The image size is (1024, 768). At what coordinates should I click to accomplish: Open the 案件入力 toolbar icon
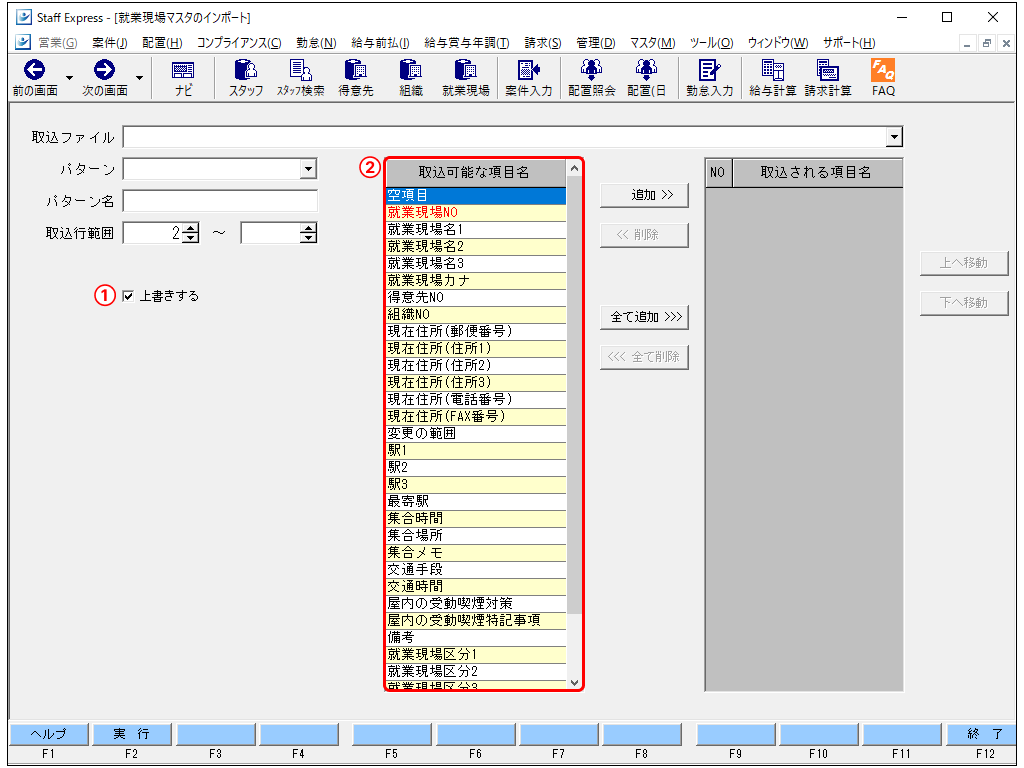click(528, 71)
